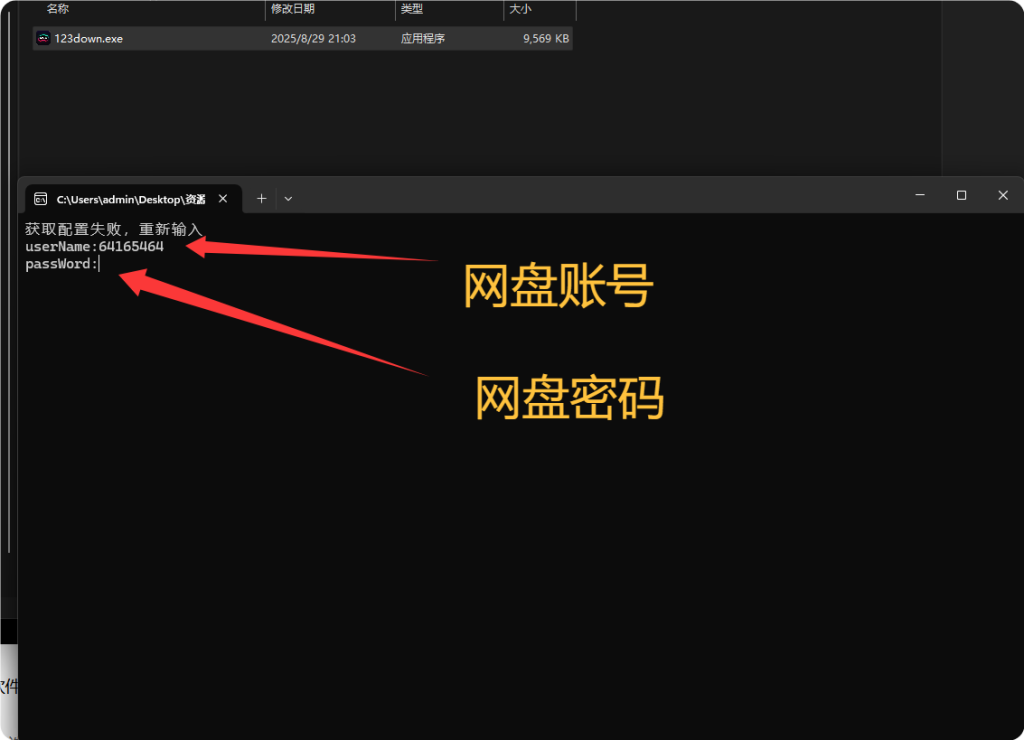Image resolution: width=1024 pixels, height=740 pixels.
Task: Sort files by 大小 column header
Action: click(520, 8)
